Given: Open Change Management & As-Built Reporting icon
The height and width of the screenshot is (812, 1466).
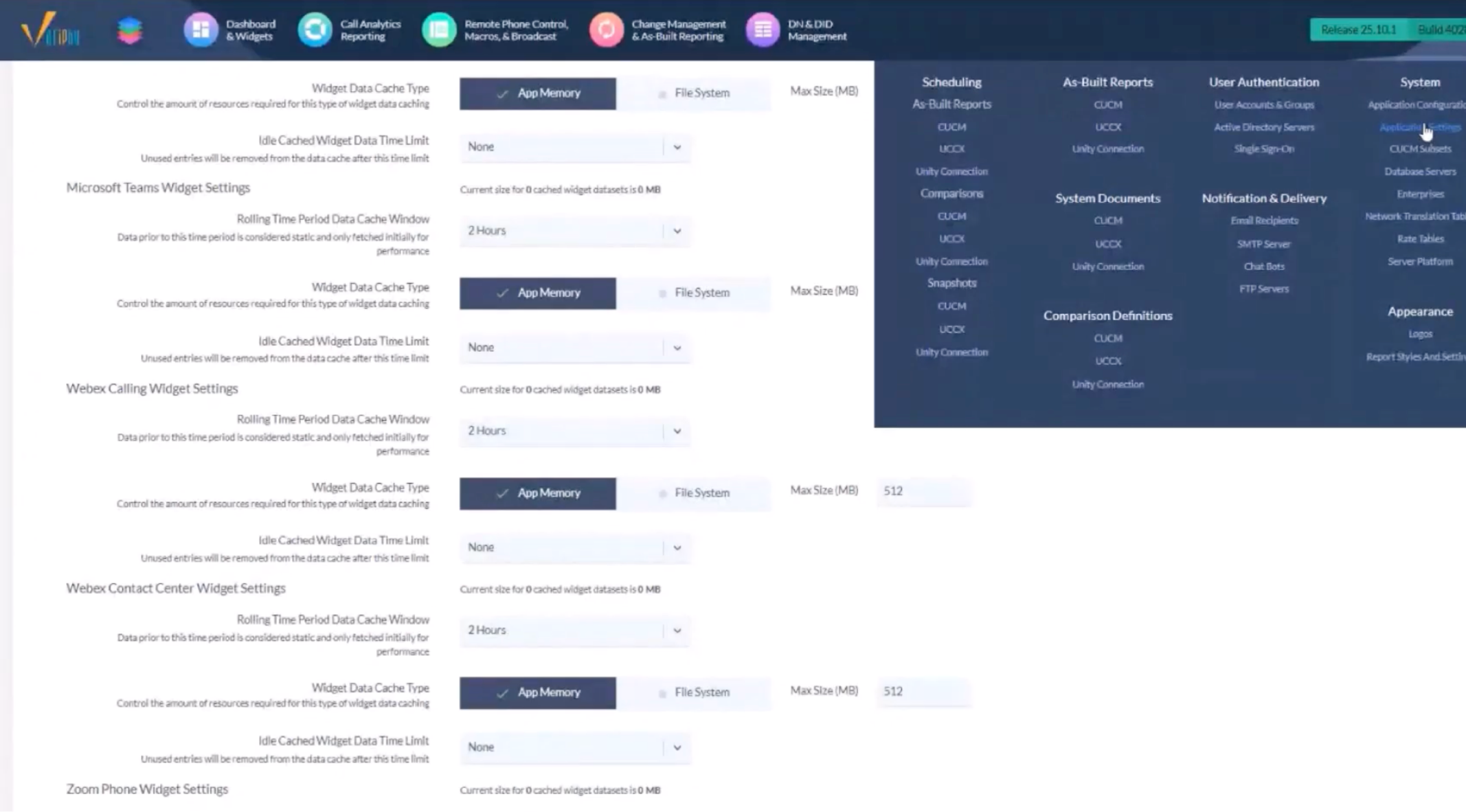Looking at the screenshot, I should click(606, 30).
